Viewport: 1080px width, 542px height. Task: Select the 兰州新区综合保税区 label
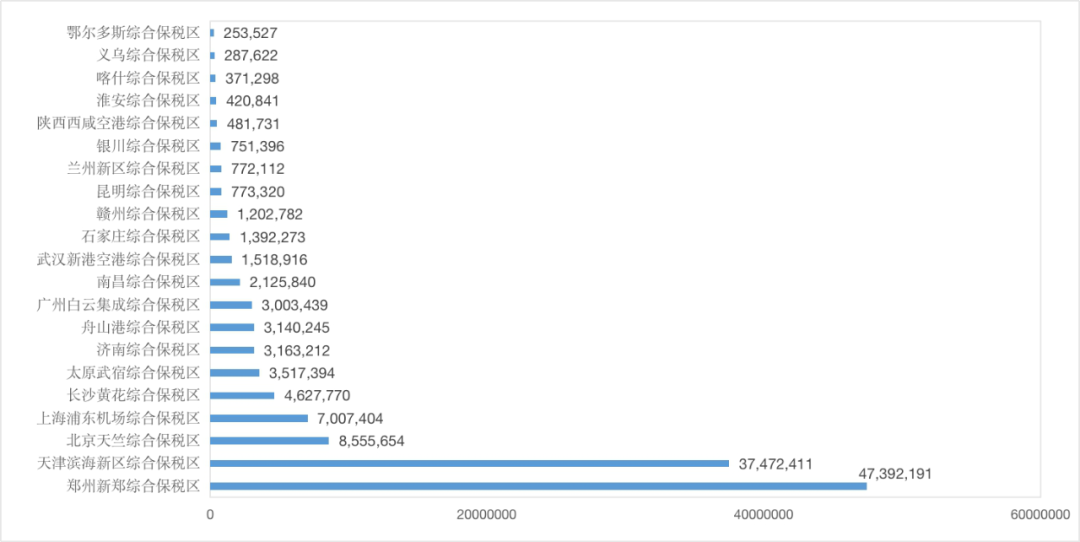coord(133,168)
